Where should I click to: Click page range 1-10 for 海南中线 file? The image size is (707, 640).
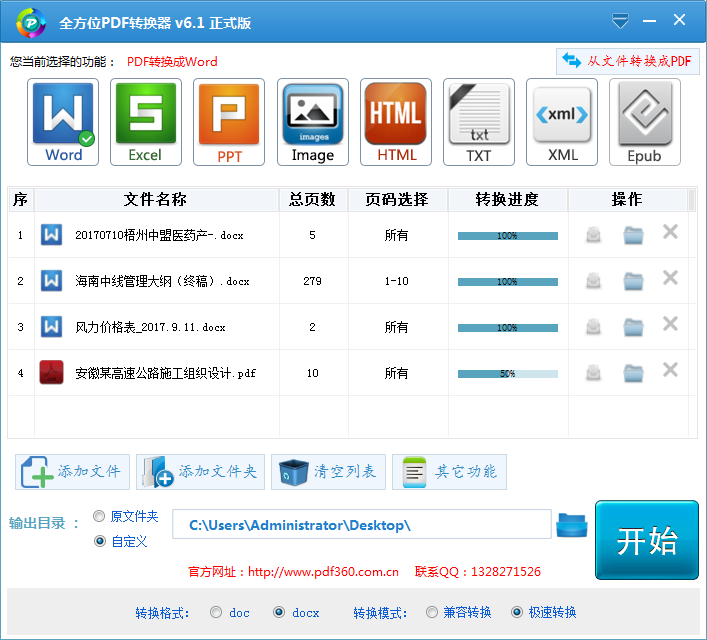click(x=396, y=282)
